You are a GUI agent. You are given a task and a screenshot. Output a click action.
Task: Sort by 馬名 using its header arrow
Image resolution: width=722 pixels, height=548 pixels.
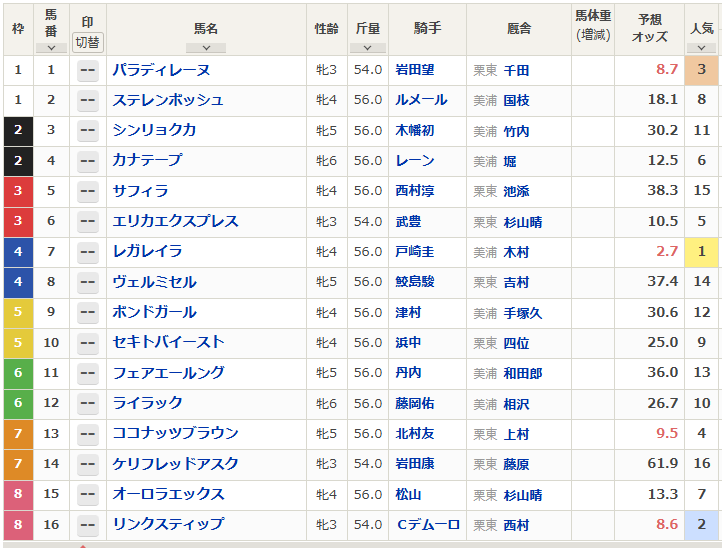(206, 47)
